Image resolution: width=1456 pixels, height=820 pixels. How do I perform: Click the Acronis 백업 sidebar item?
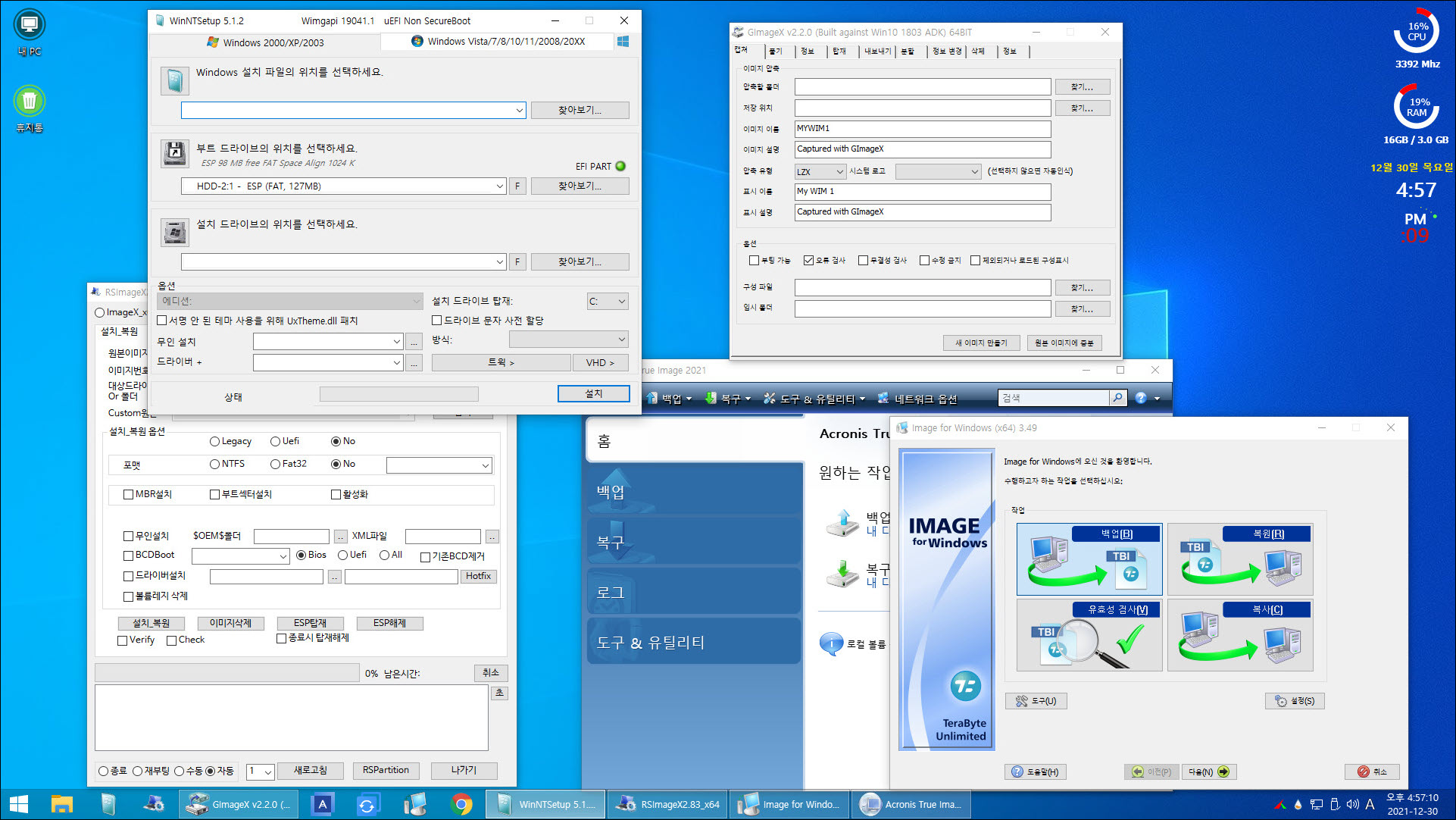tap(694, 491)
